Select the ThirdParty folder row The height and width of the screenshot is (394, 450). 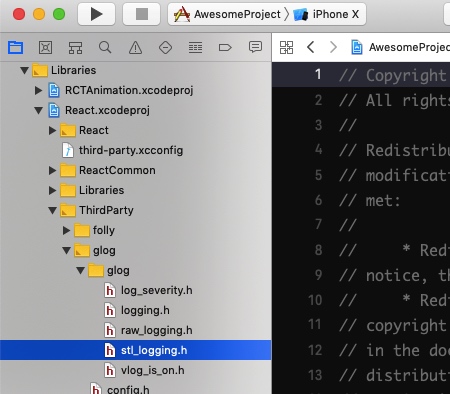(135, 210)
